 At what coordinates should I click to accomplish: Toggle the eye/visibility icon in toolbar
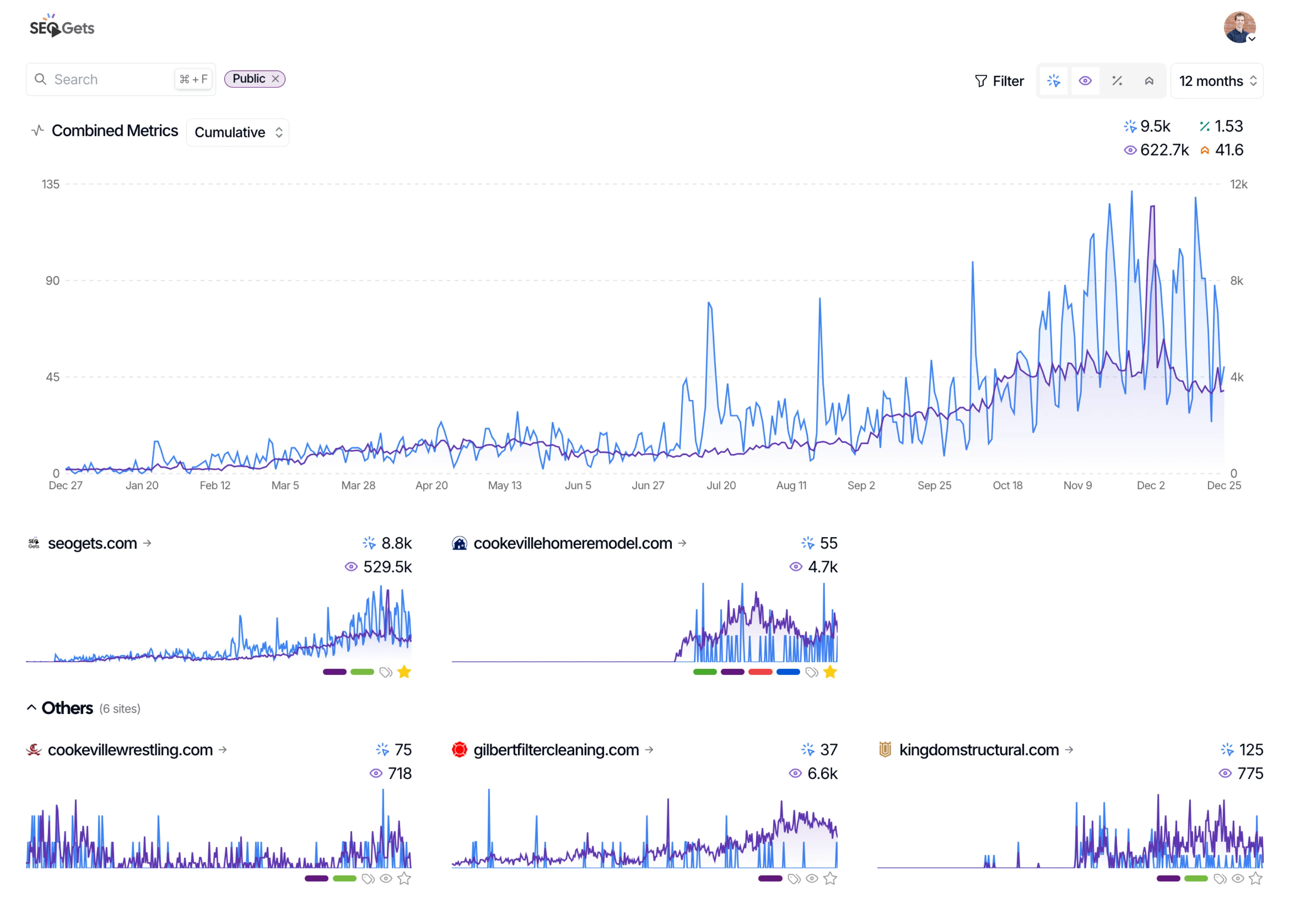pos(1086,80)
